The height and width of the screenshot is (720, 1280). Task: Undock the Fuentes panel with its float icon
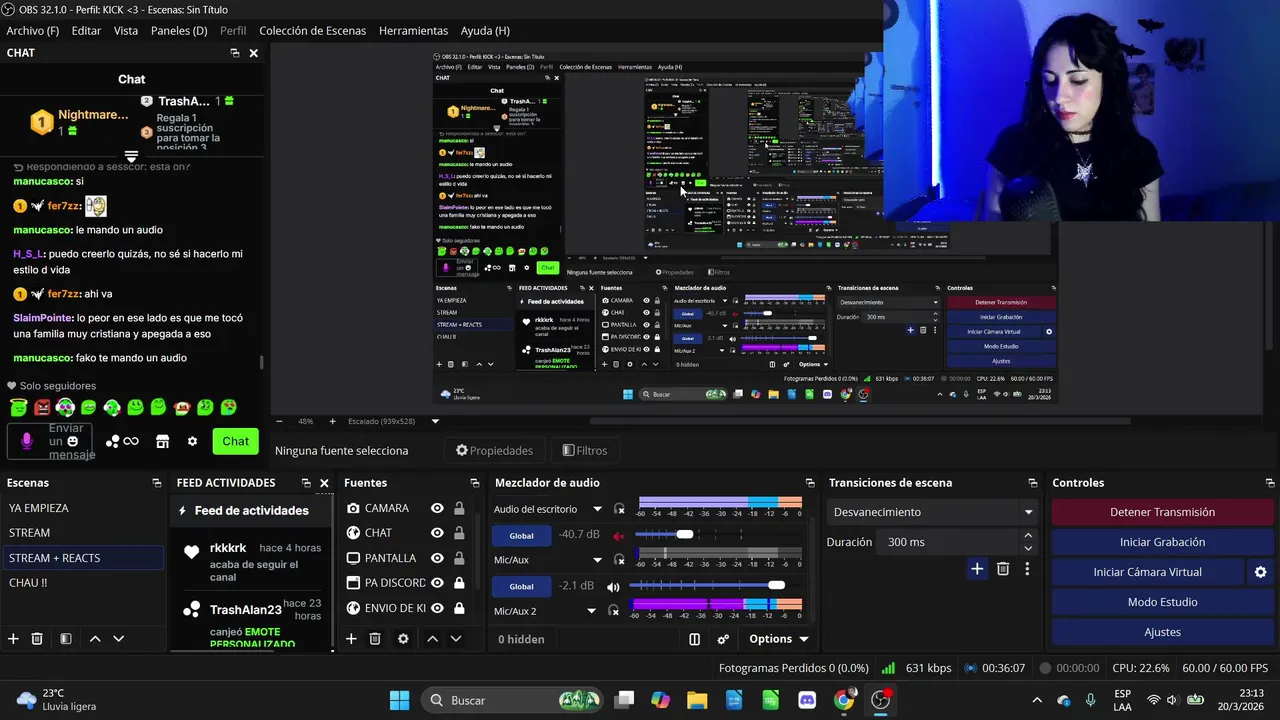(x=474, y=483)
